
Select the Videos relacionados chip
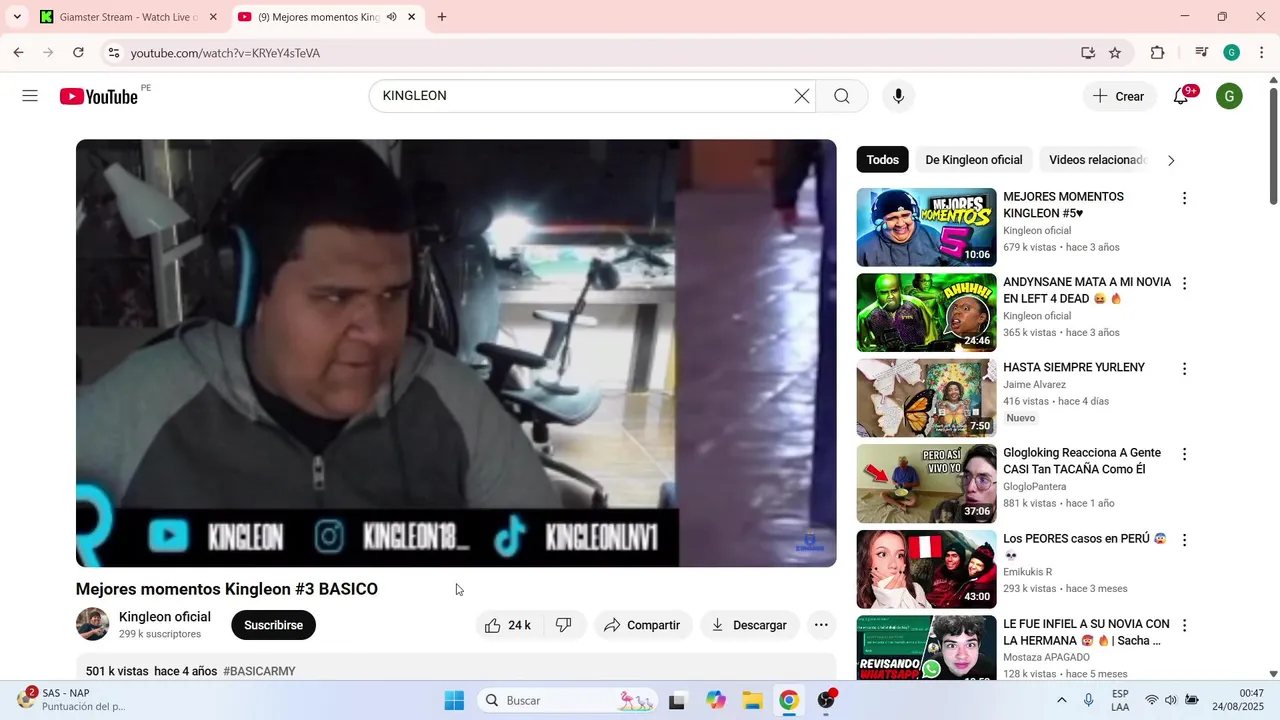click(1096, 160)
